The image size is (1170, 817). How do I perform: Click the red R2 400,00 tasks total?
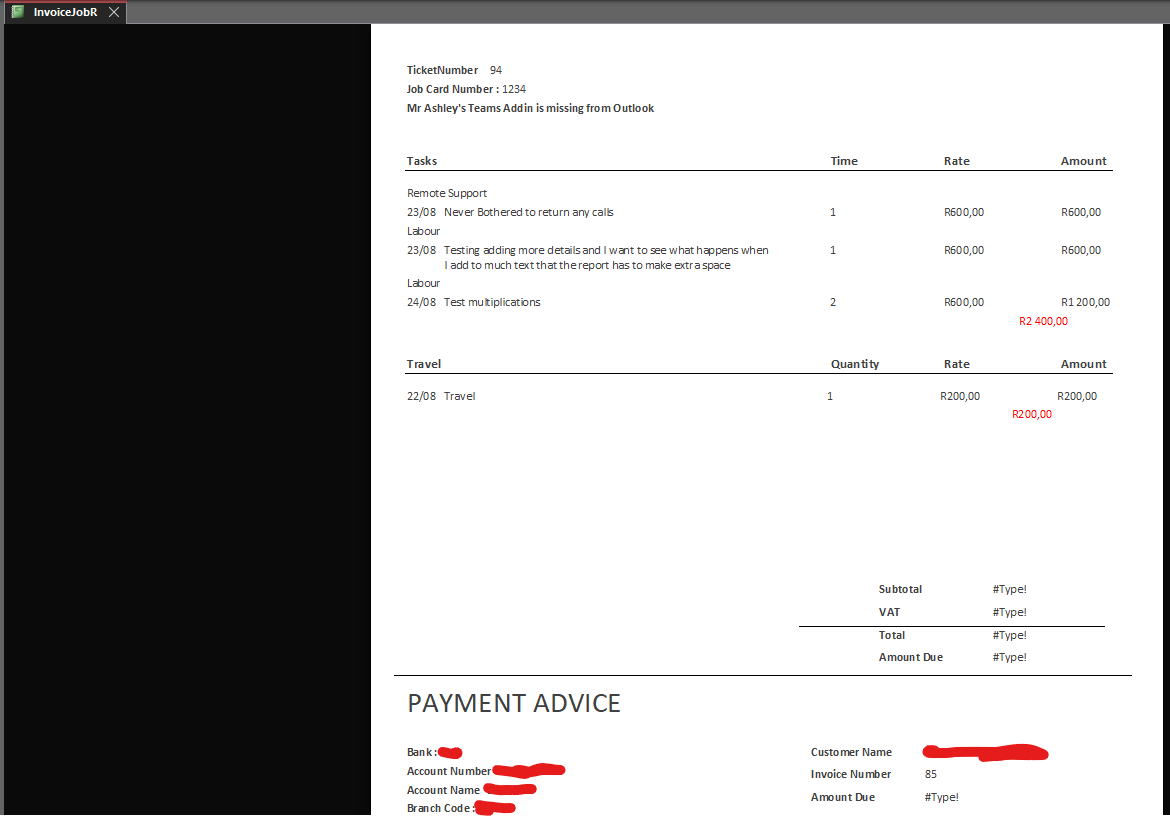(x=1043, y=322)
